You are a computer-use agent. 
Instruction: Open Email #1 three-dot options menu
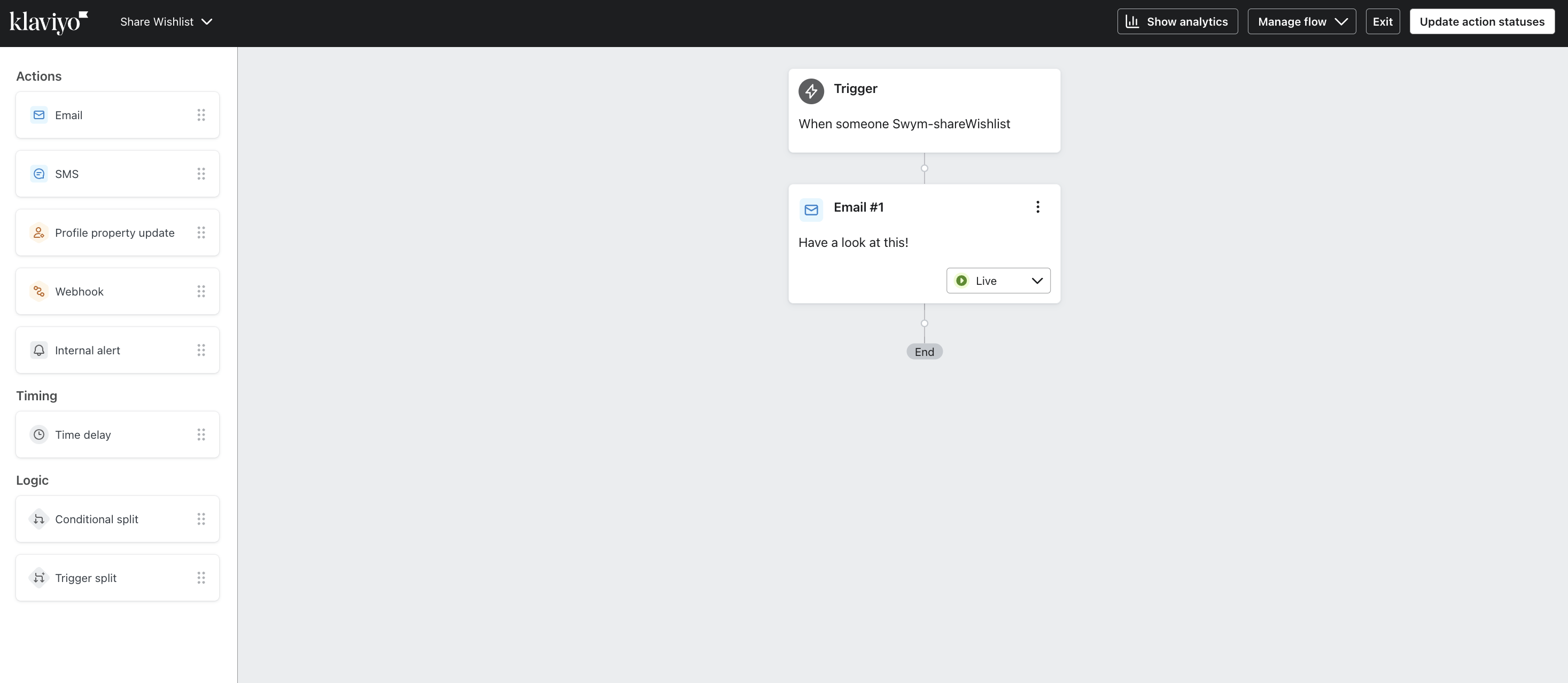coord(1038,207)
